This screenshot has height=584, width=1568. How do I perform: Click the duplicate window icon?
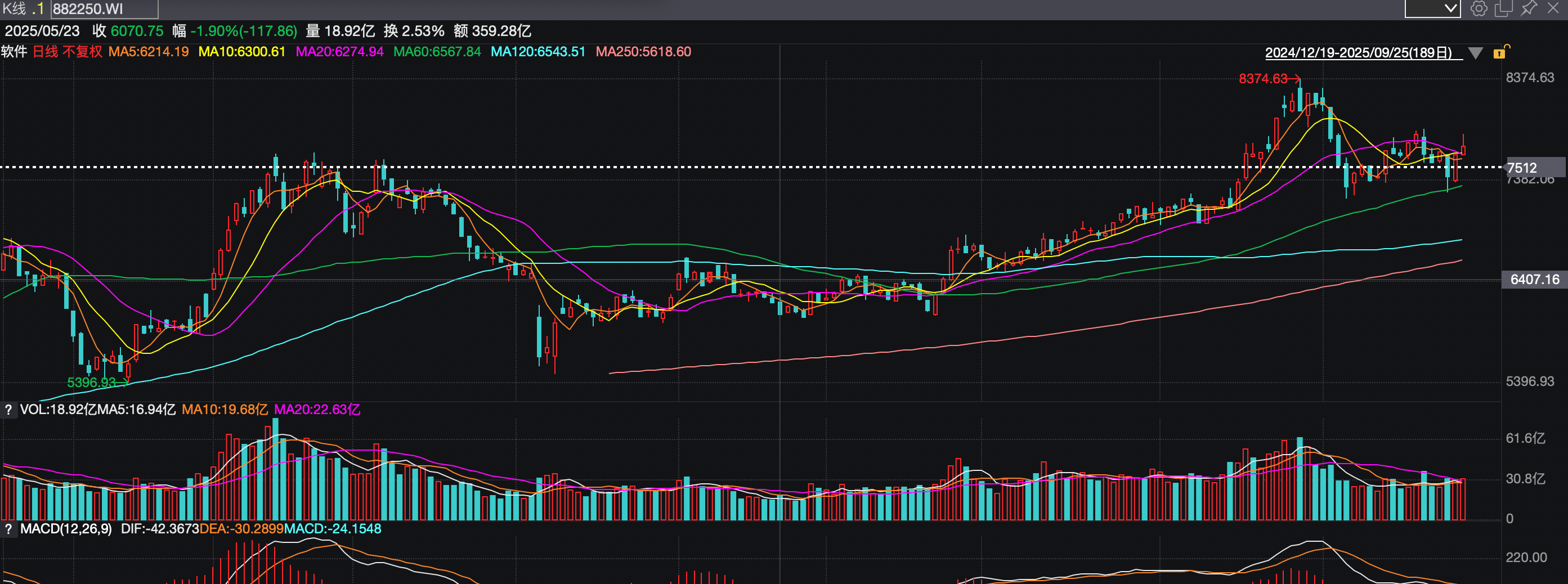point(1503,8)
